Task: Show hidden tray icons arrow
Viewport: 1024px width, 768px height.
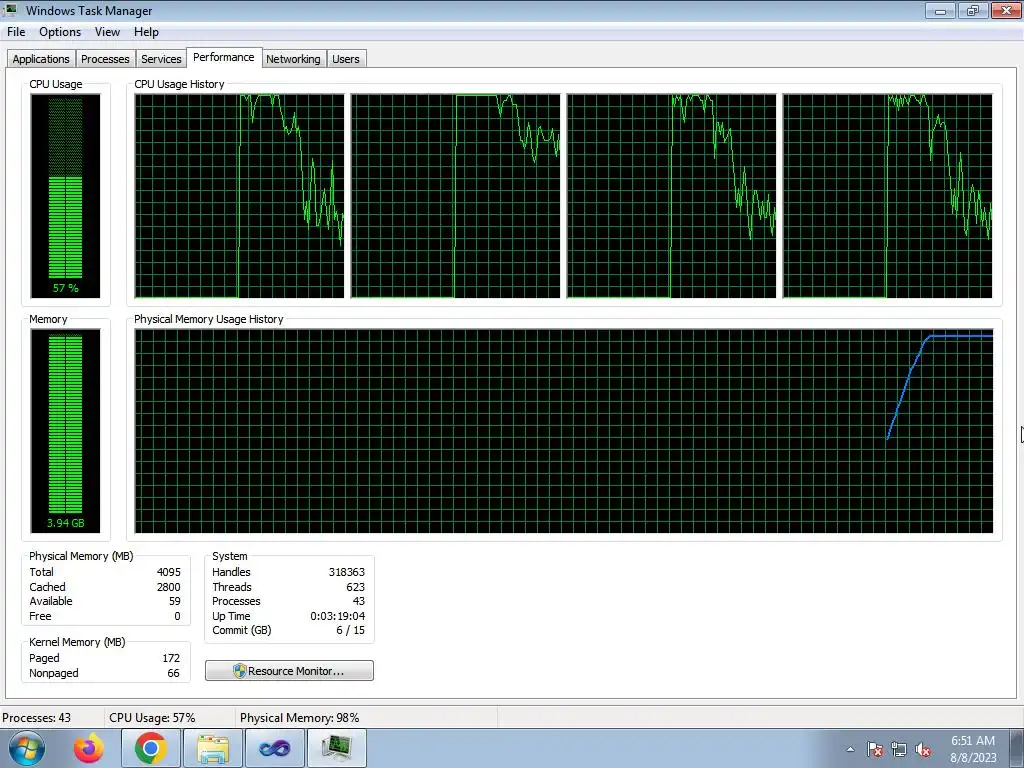Action: pyautogui.click(x=850, y=749)
